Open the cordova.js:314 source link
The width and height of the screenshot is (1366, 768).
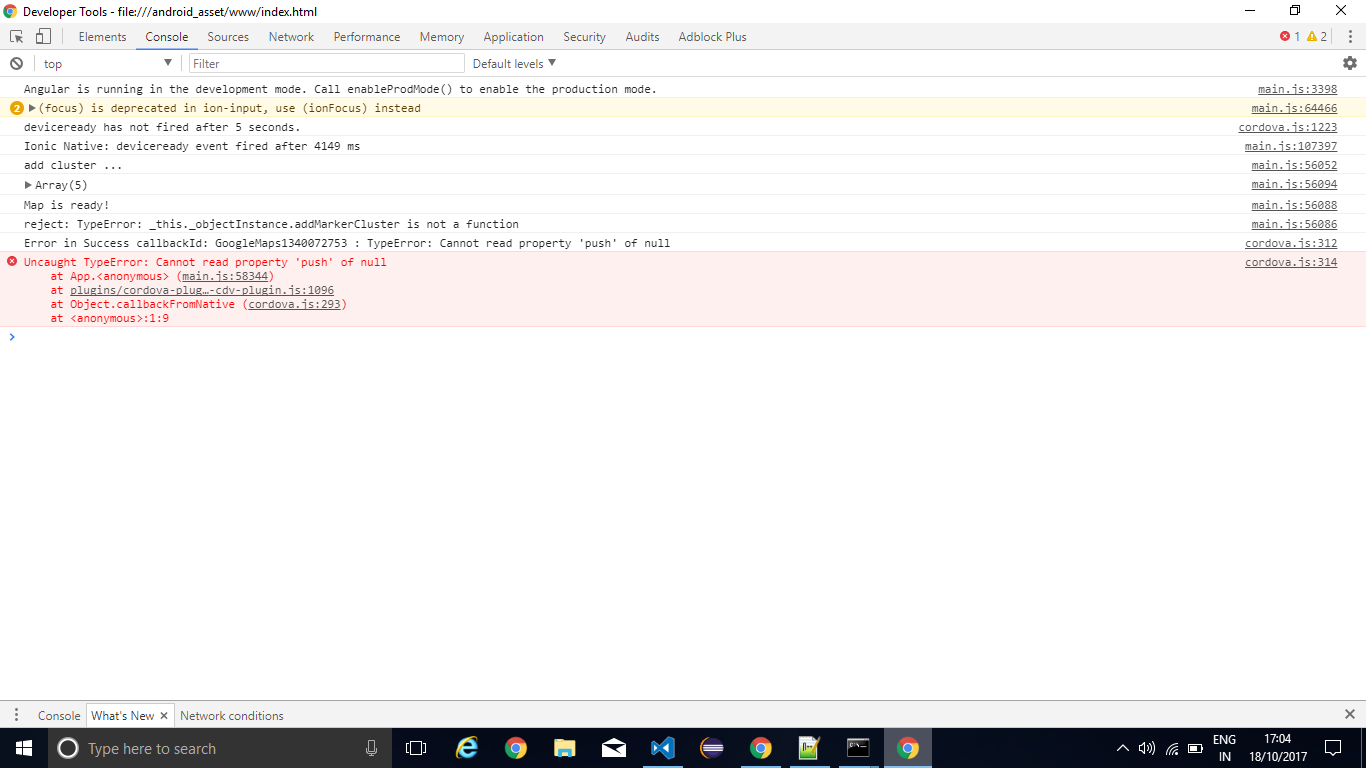point(1290,262)
